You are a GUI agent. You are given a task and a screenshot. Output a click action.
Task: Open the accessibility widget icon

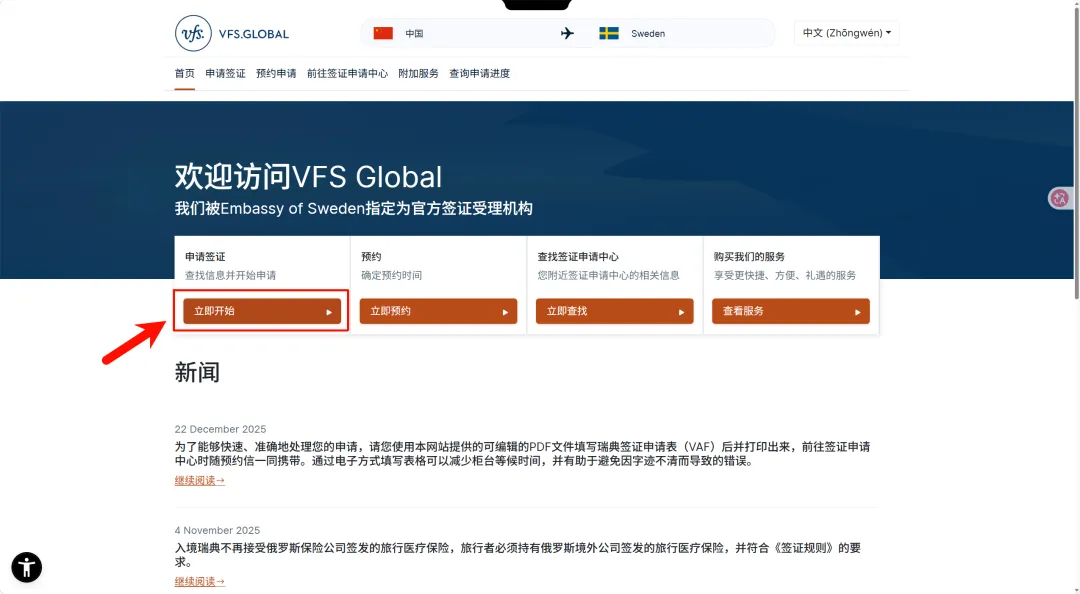27,568
